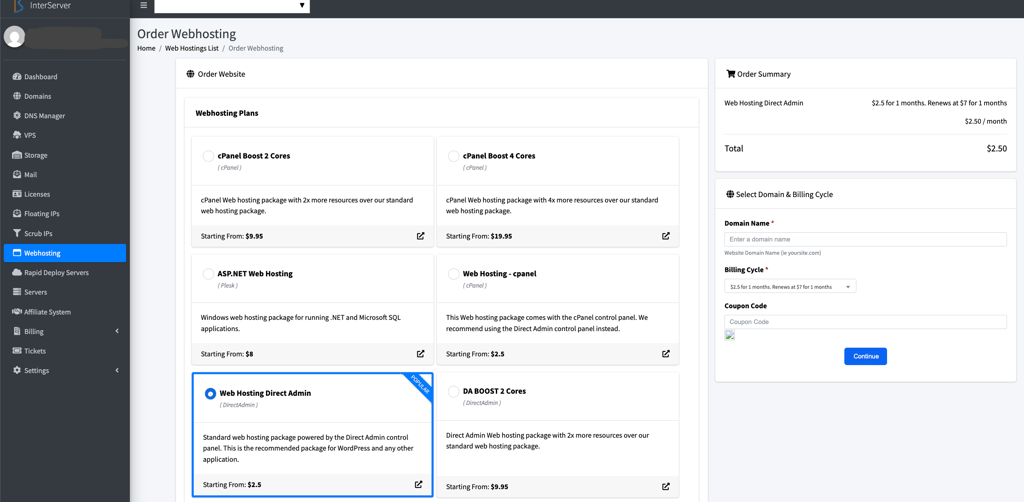The height and width of the screenshot is (502, 1024).
Task: Open the top bar dropdown selector
Action: click(232, 5)
